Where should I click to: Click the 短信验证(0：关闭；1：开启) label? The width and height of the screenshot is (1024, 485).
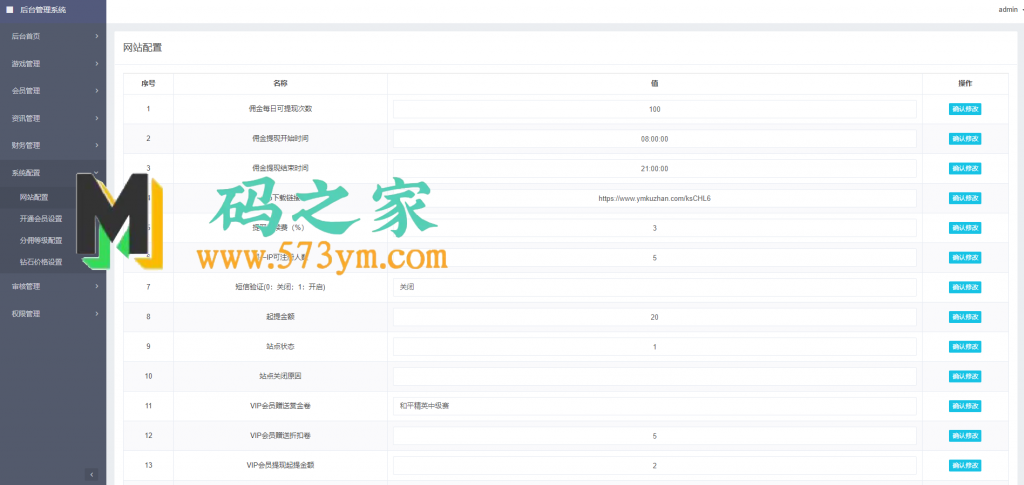[280, 287]
